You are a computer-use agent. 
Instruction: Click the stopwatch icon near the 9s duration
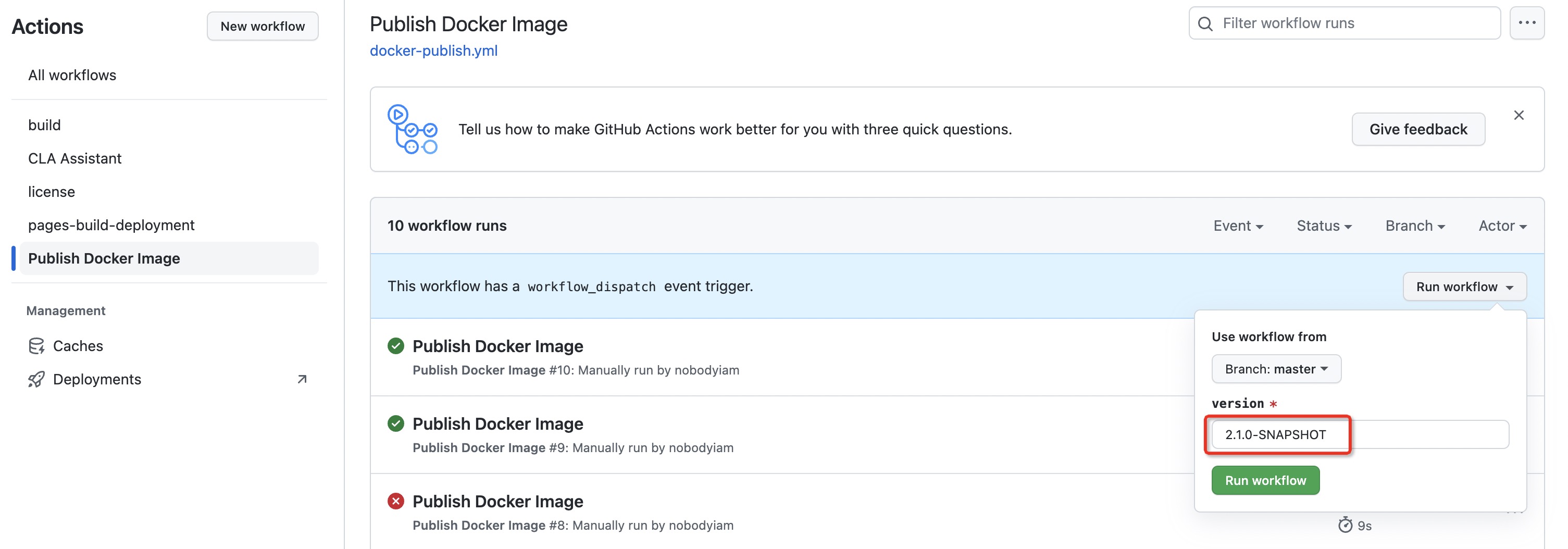[x=1347, y=525]
